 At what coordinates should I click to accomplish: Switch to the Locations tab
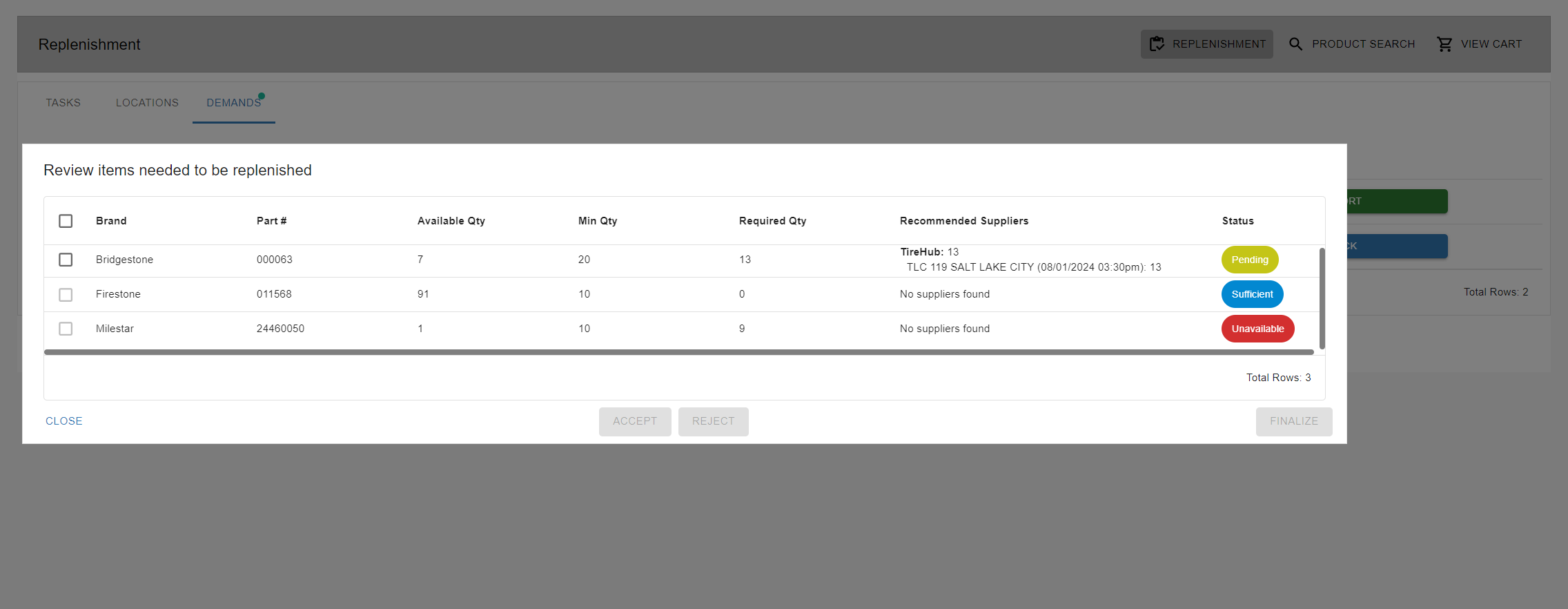147,103
